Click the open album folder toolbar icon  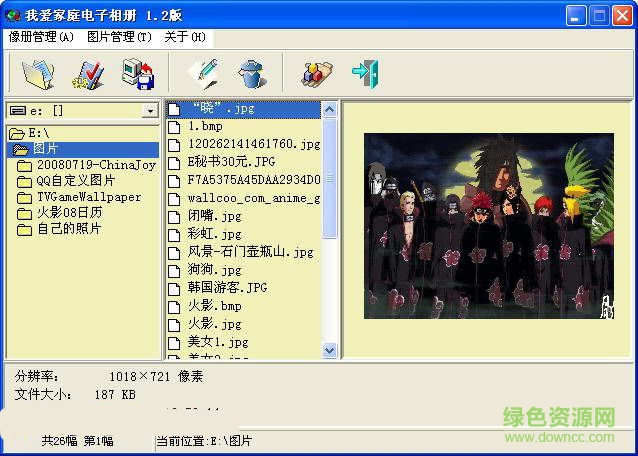[x=38, y=74]
